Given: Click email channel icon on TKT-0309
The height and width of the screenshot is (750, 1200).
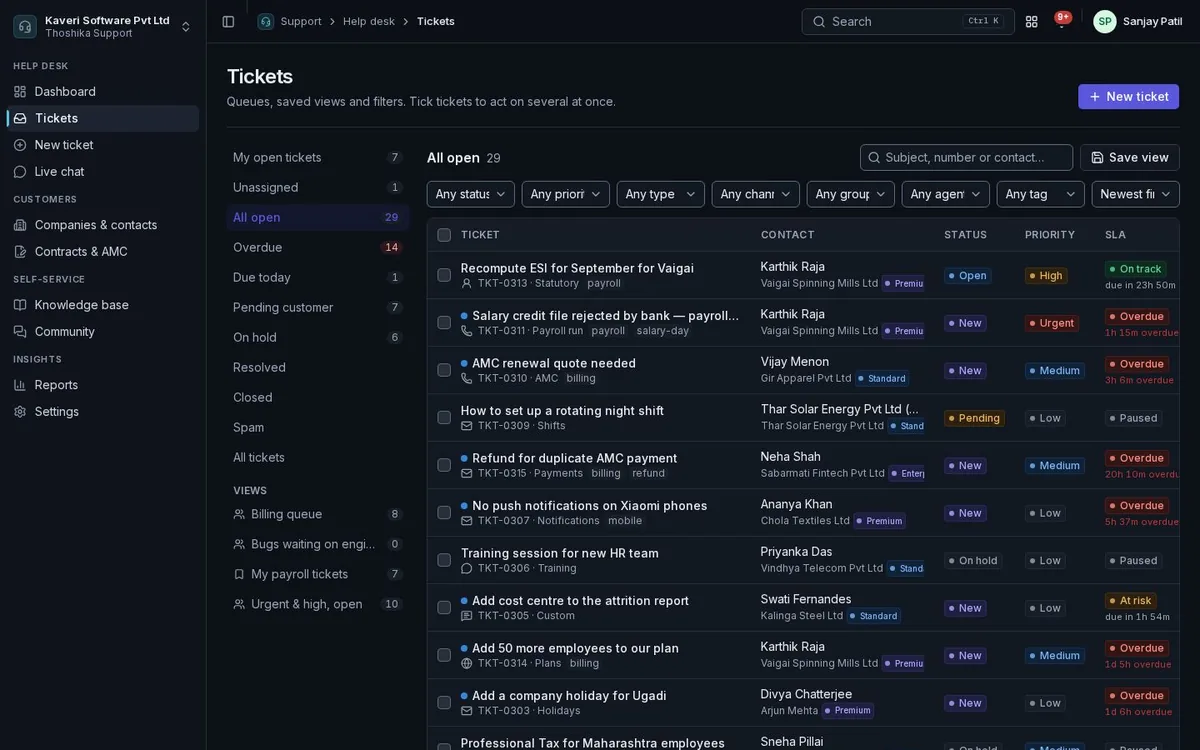Looking at the screenshot, I should 467,426.
